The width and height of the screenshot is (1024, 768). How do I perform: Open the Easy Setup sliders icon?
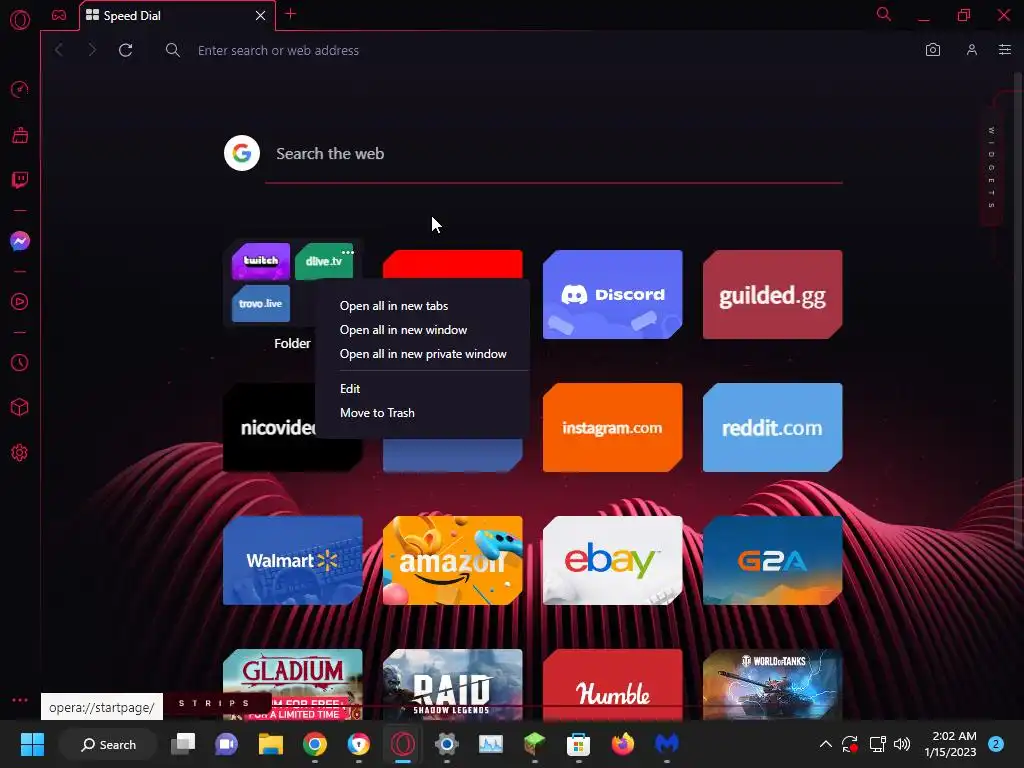1005,50
